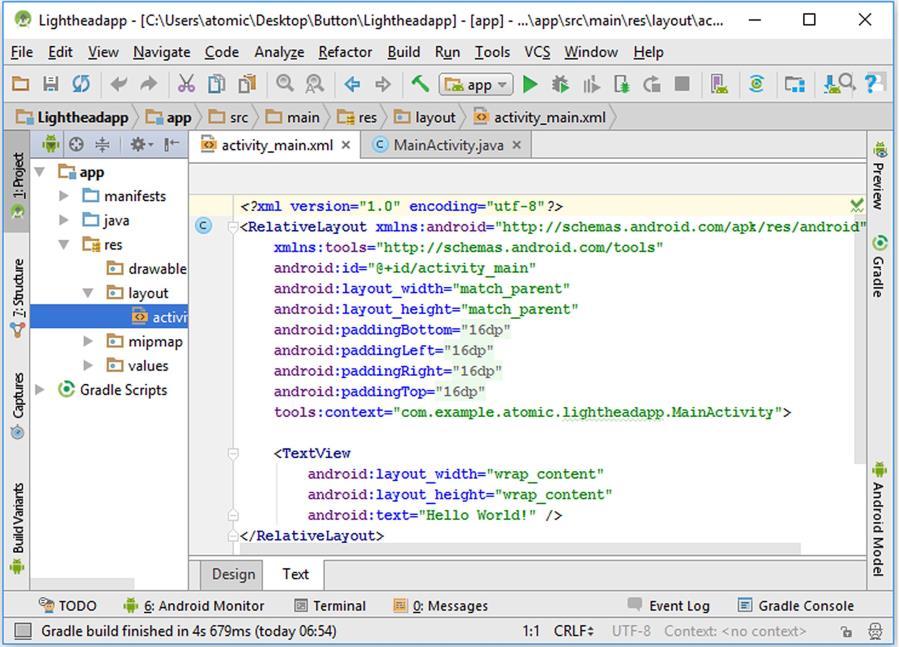Open the VCS menu
Screen dimensions: 899x647
tap(537, 52)
